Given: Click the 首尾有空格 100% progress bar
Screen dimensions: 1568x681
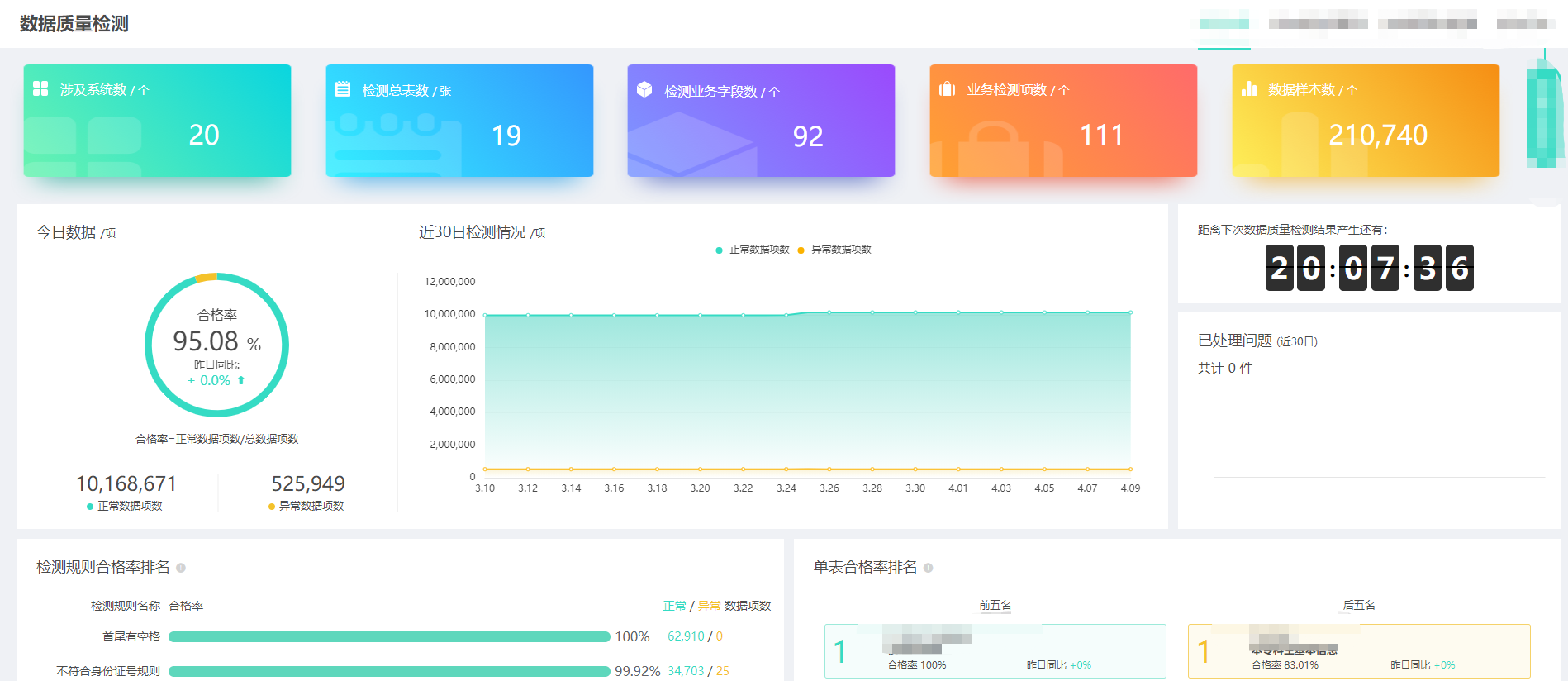Looking at the screenshot, I should pos(389,637).
